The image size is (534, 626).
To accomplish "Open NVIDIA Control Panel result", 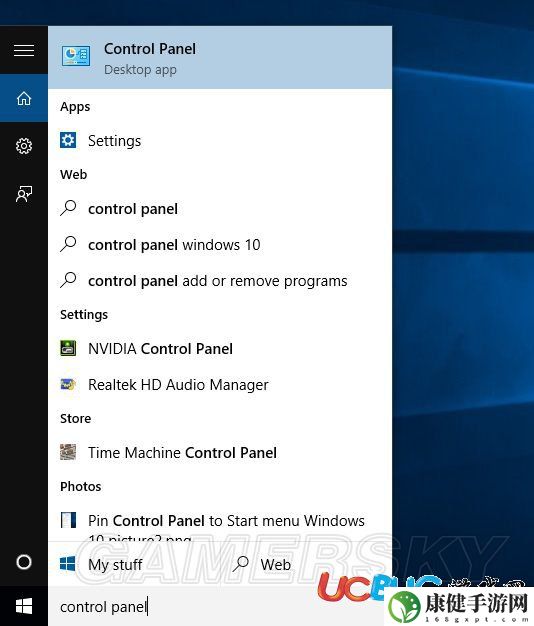I will 220,349.
